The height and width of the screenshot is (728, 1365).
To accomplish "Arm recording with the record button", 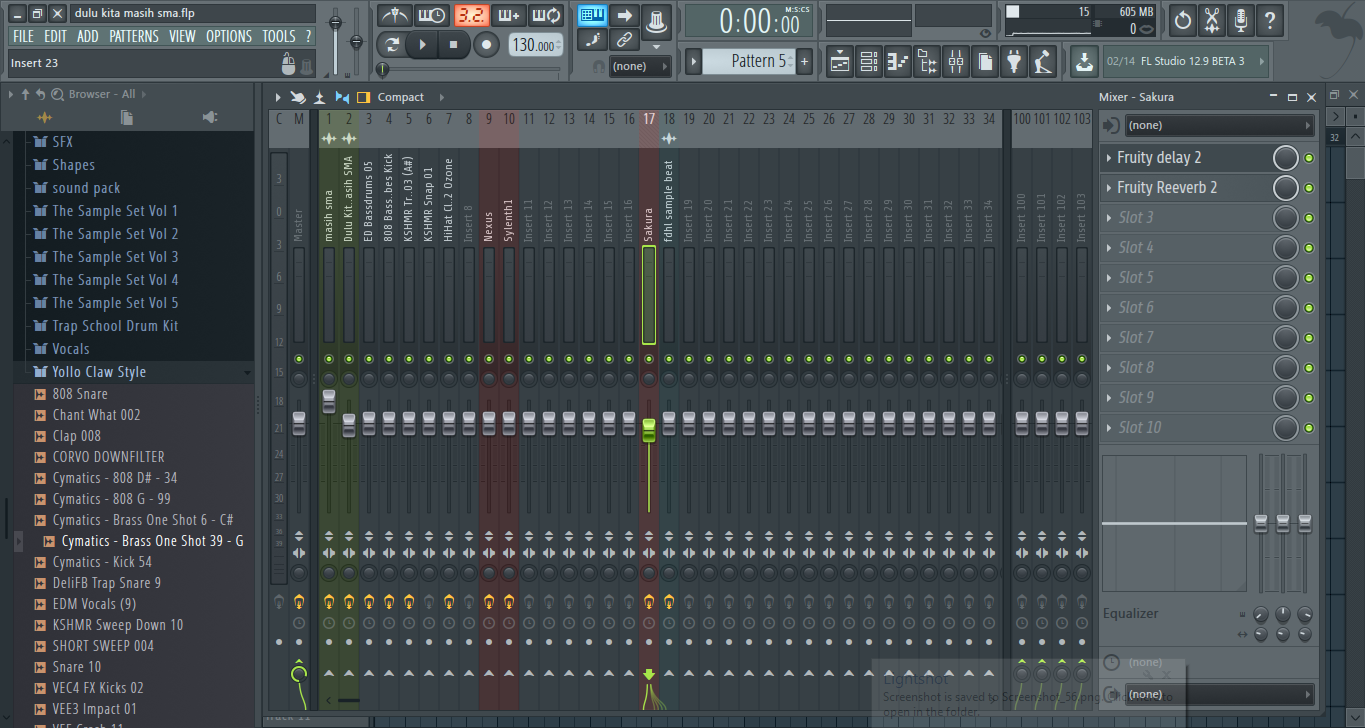I will (486, 45).
